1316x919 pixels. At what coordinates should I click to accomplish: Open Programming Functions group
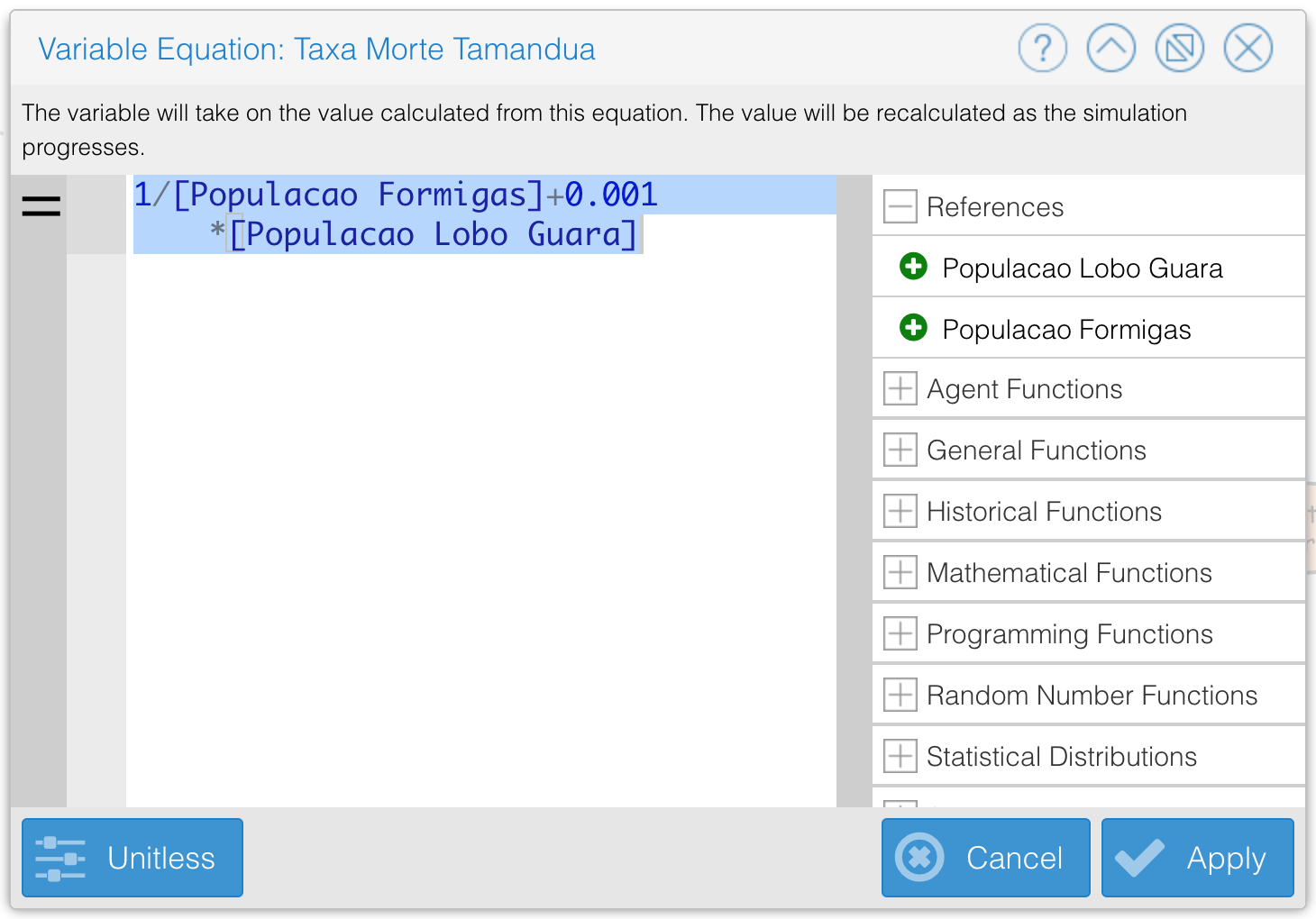click(900, 633)
